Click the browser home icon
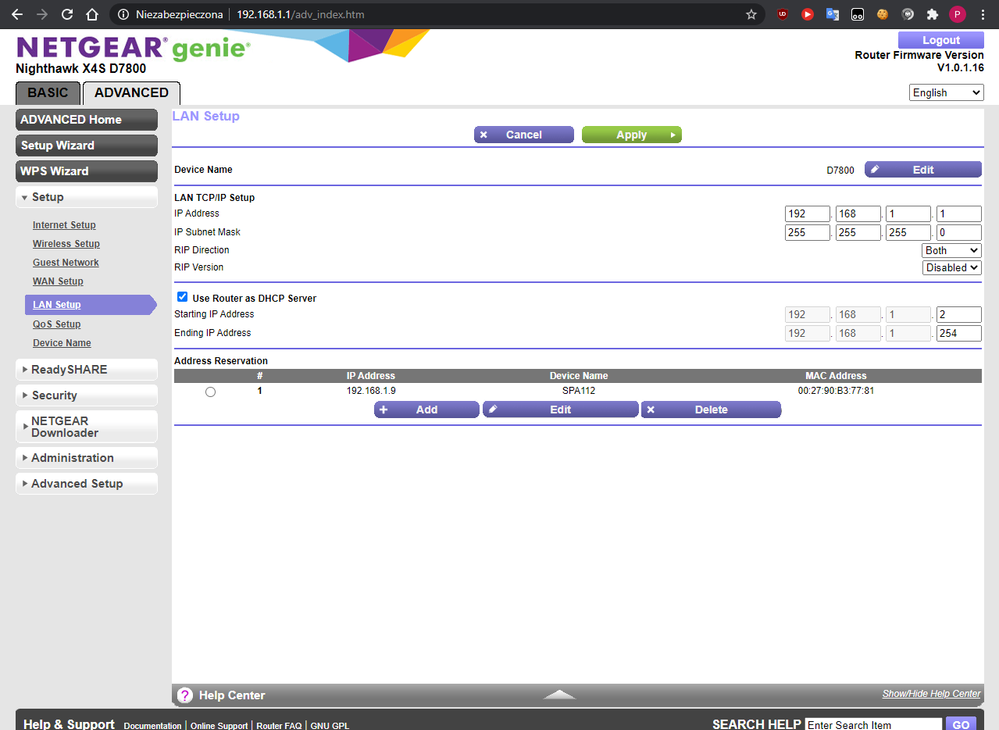This screenshot has height=730, width=999. coord(92,15)
